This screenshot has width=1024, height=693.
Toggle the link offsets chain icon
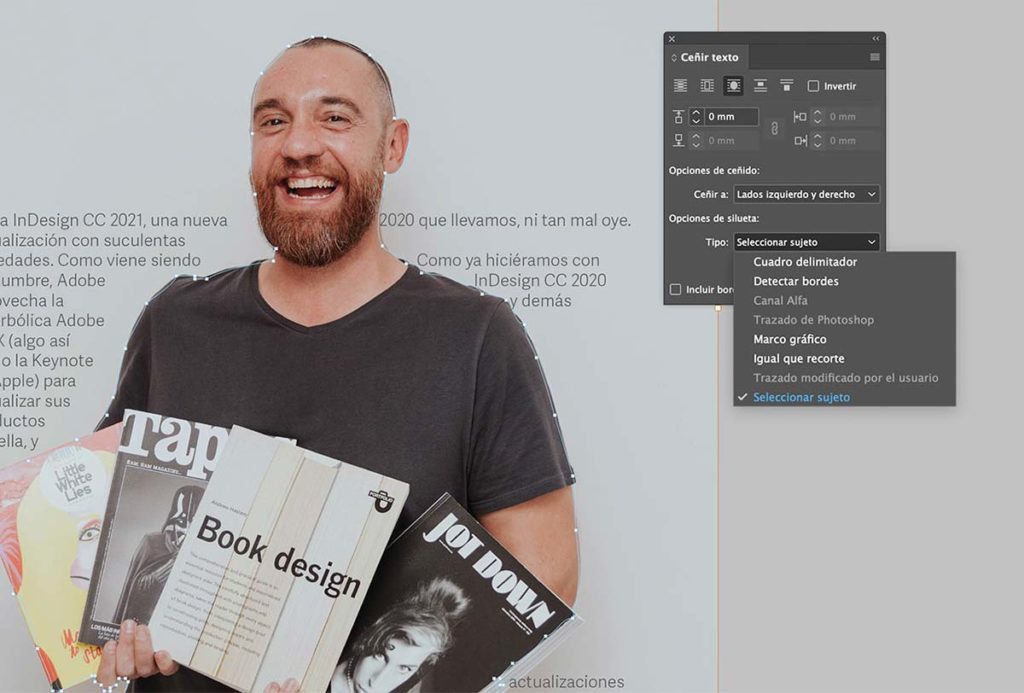(775, 129)
